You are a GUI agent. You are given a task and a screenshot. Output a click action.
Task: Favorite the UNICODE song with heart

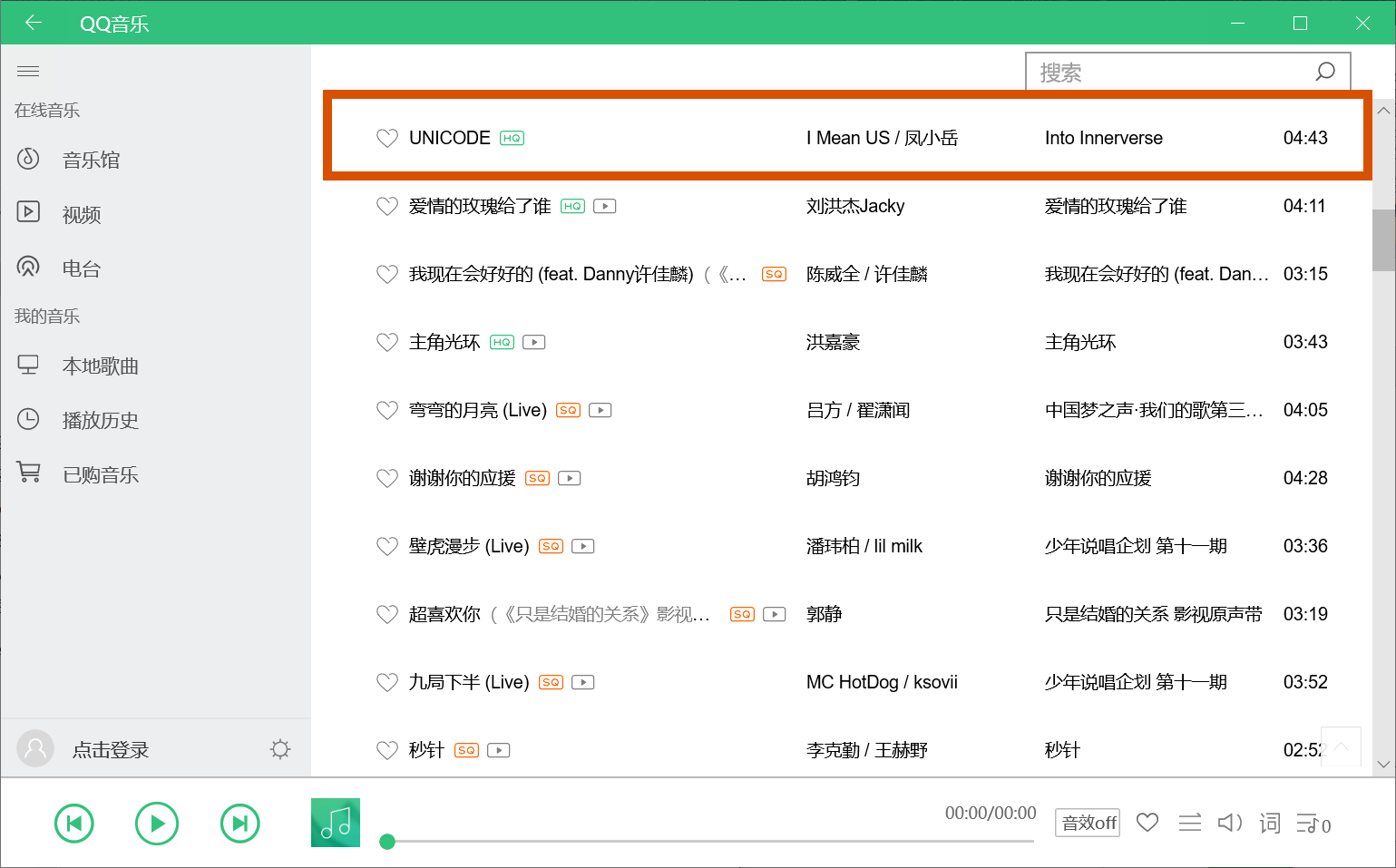[387, 138]
